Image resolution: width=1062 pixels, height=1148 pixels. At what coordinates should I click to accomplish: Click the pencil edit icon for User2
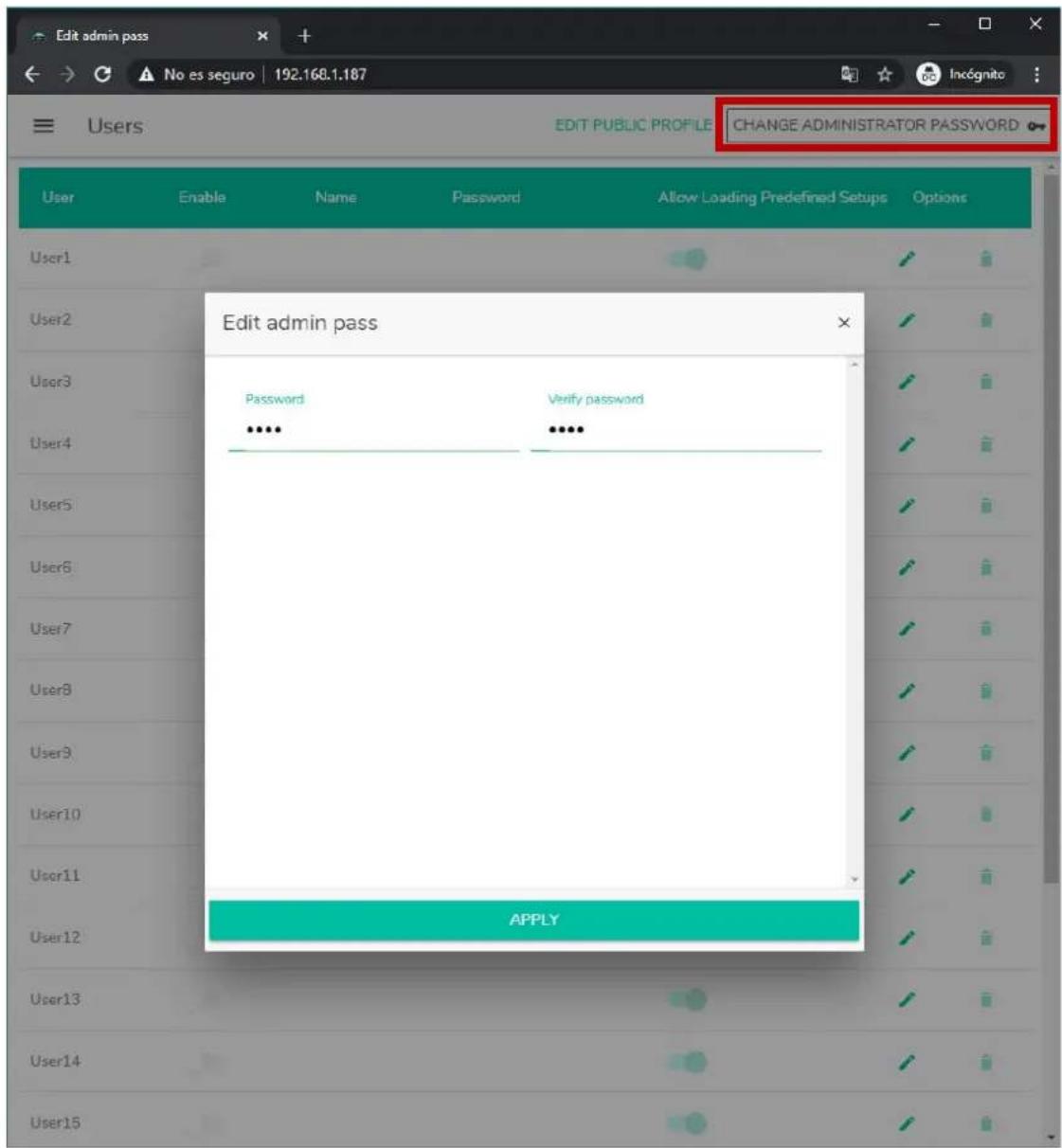tap(907, 320)
